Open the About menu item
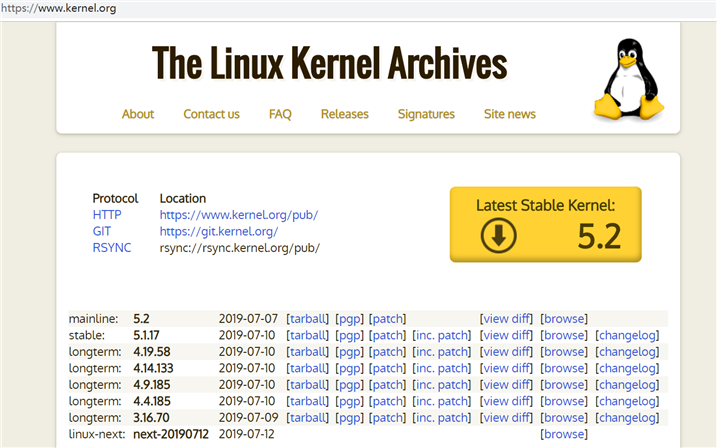717x448 pixels. (138, 114)
